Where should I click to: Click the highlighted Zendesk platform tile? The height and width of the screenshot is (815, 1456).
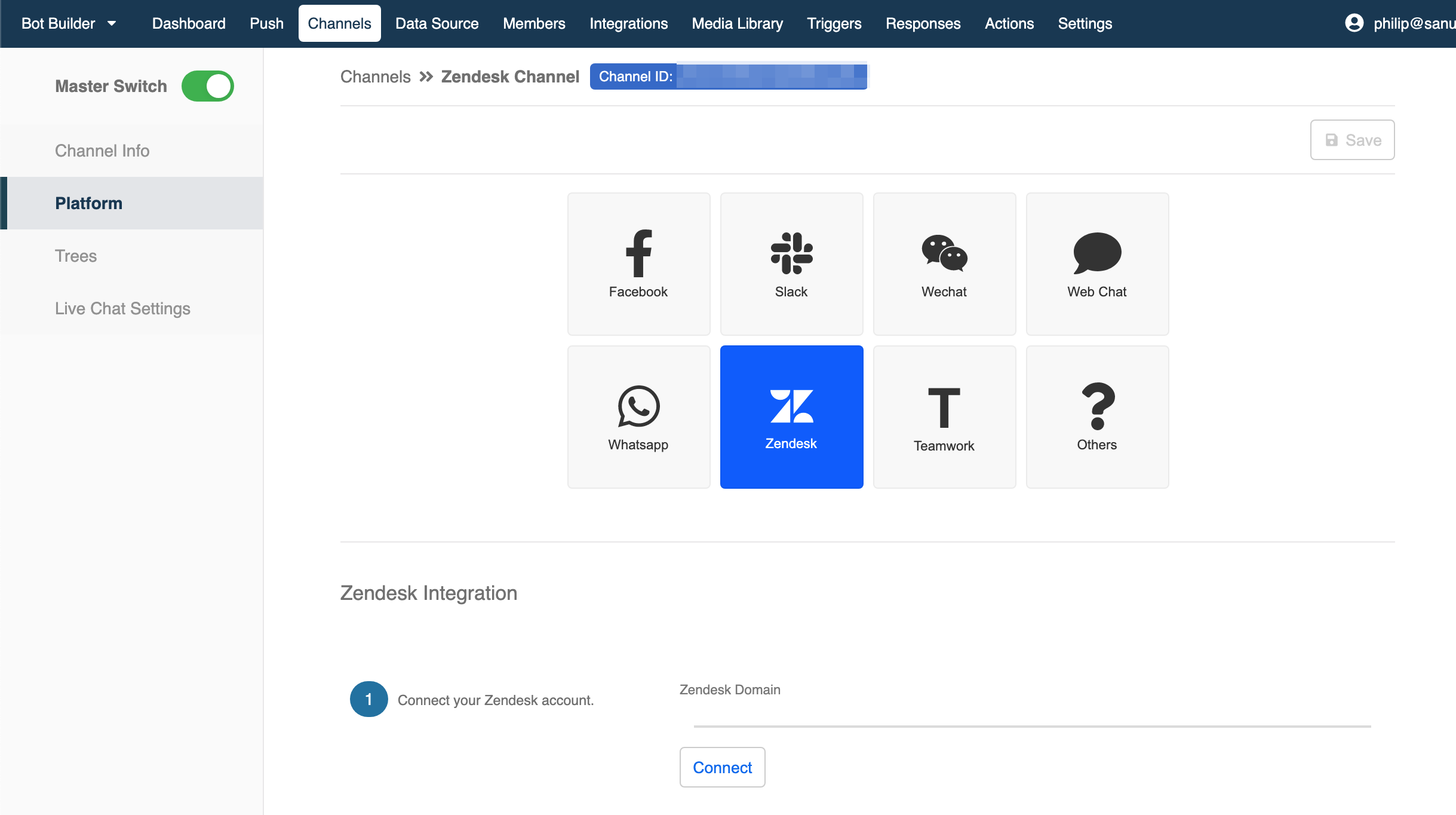pos(791,416)
